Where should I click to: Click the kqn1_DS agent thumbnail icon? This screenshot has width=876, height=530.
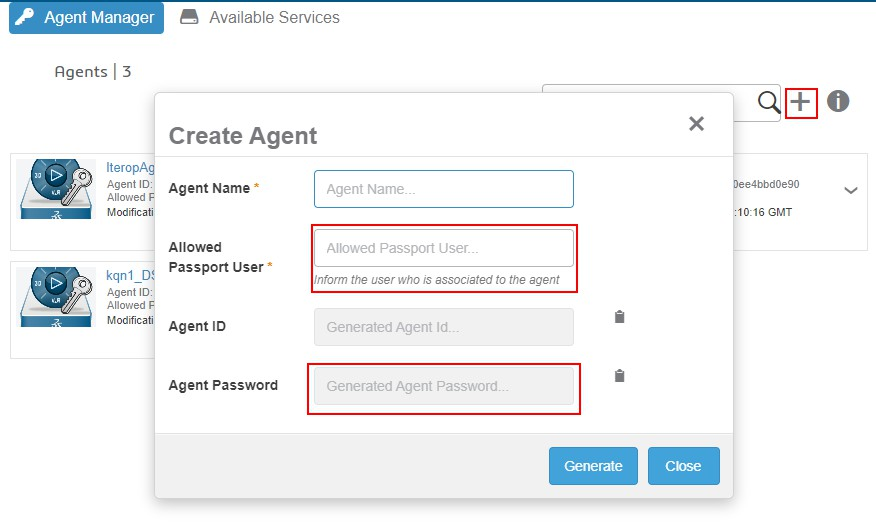(x=56, y=297)
